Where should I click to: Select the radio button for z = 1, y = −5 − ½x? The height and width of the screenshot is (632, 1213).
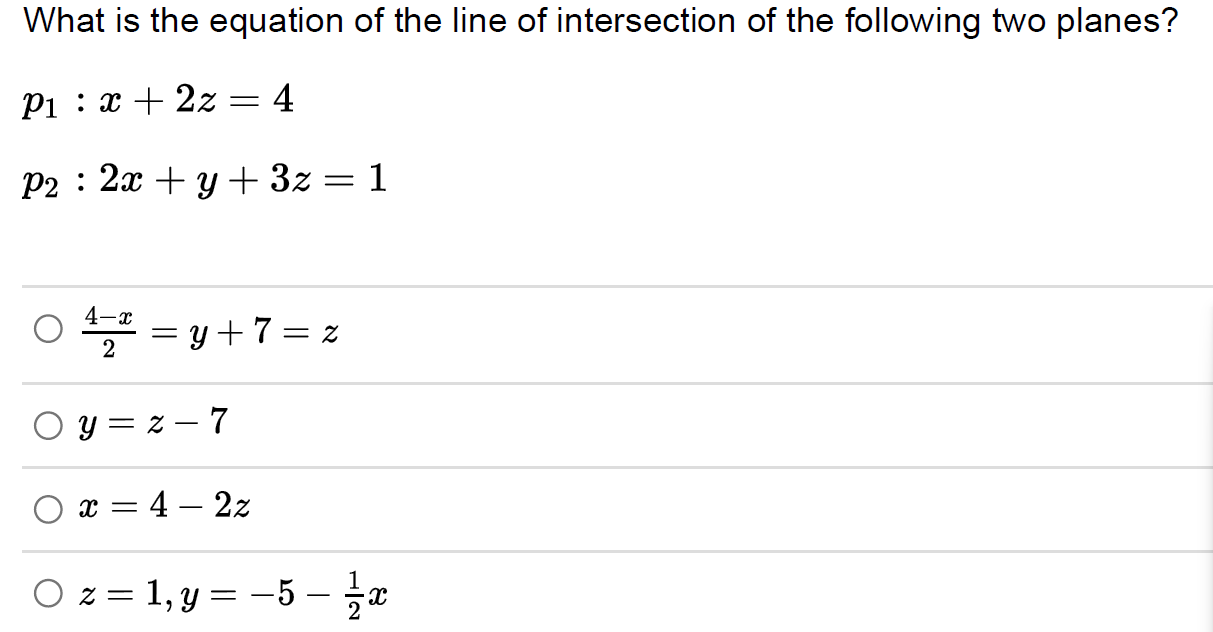47,592
